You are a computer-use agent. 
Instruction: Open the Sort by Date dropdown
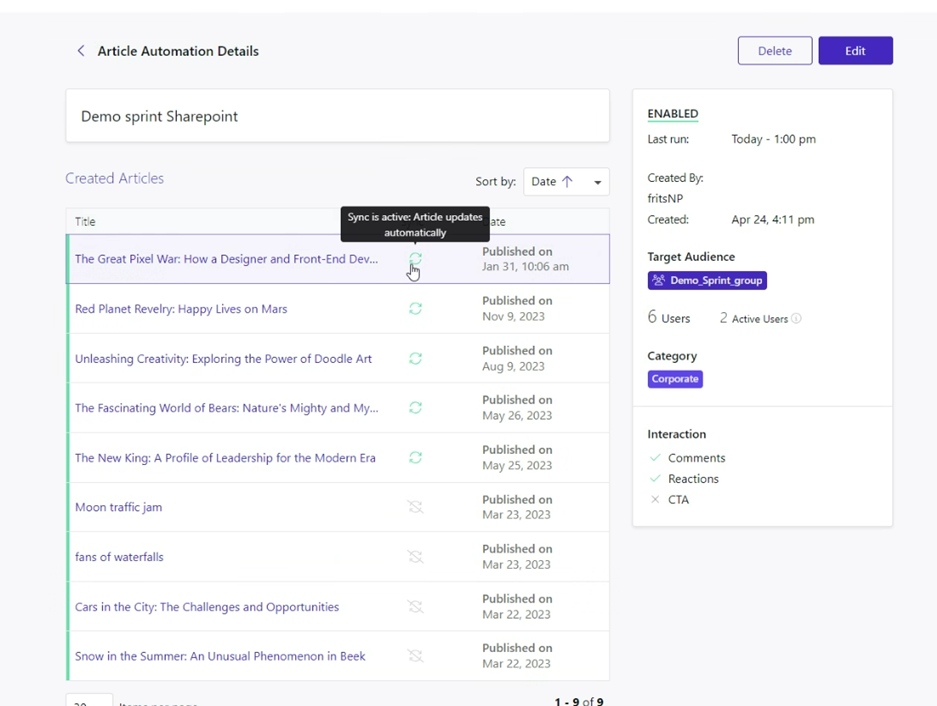(x=567, y=182)
